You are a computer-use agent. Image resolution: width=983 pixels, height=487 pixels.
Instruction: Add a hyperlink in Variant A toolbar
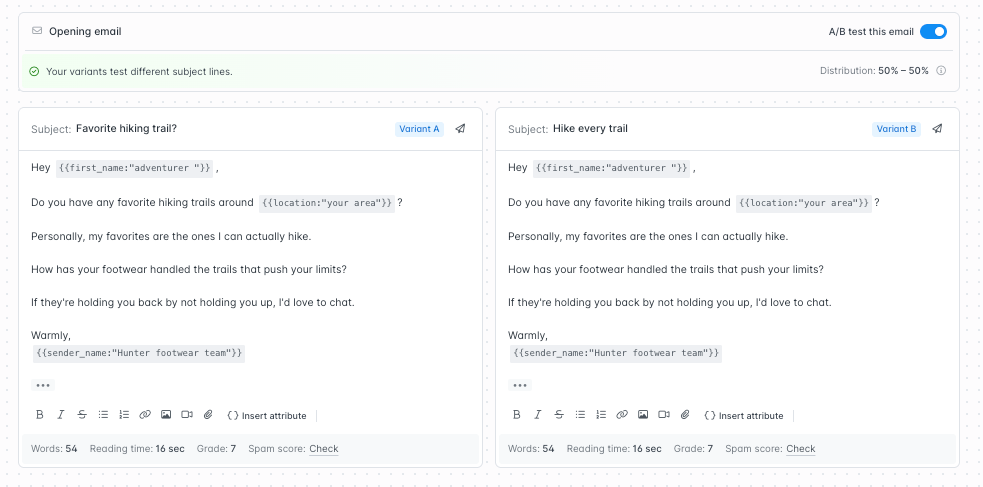145,415
